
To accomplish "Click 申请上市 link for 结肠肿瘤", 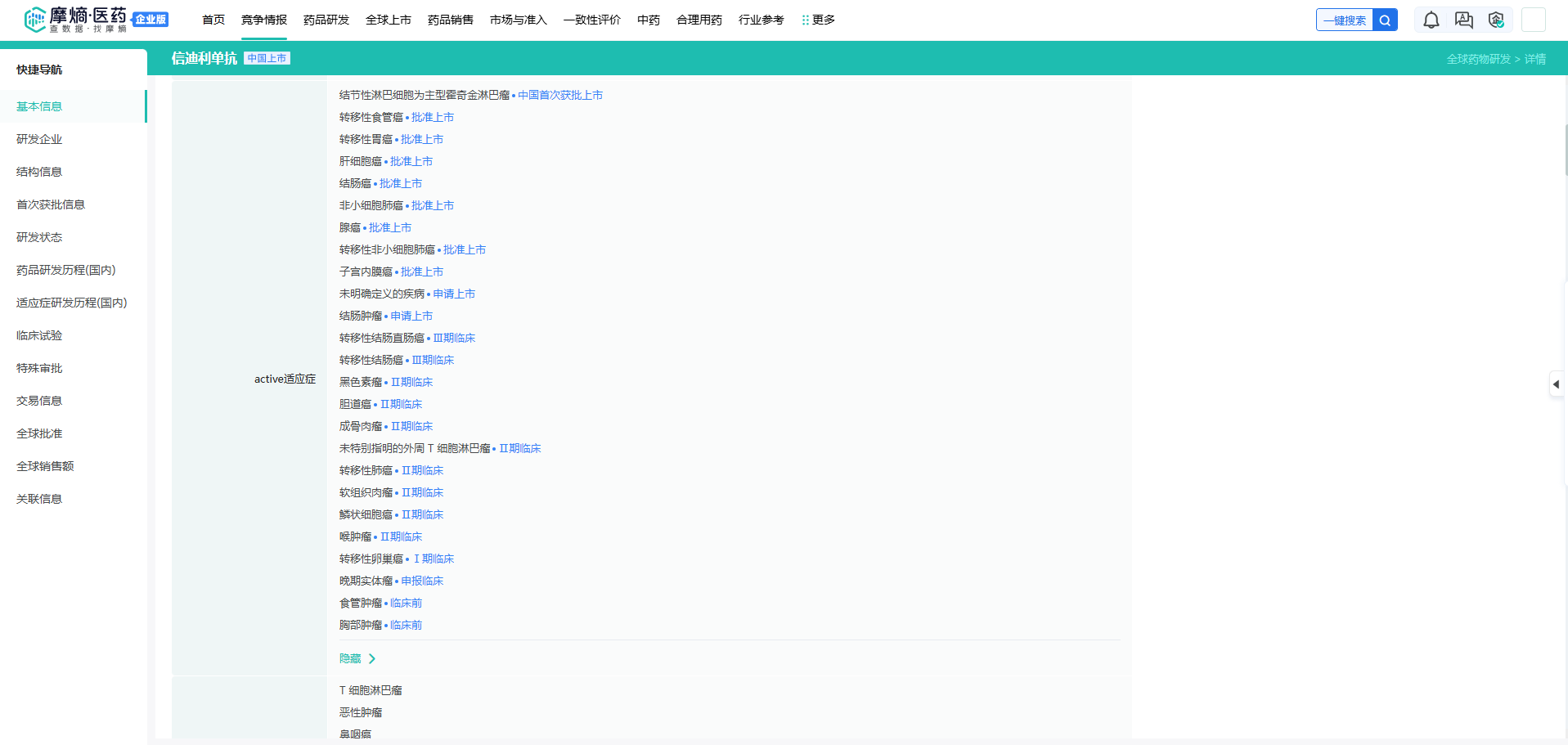I will [411, 316].
